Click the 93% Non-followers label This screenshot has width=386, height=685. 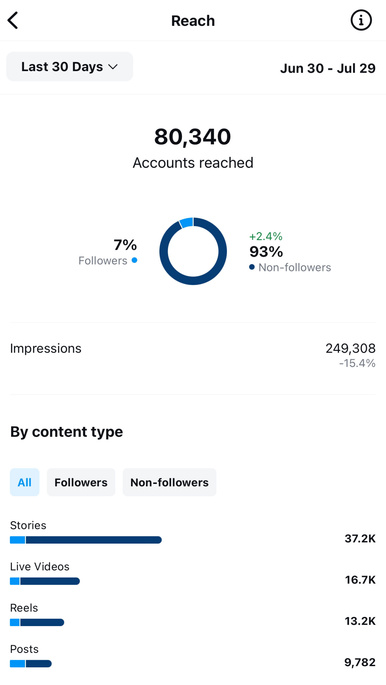290,259
